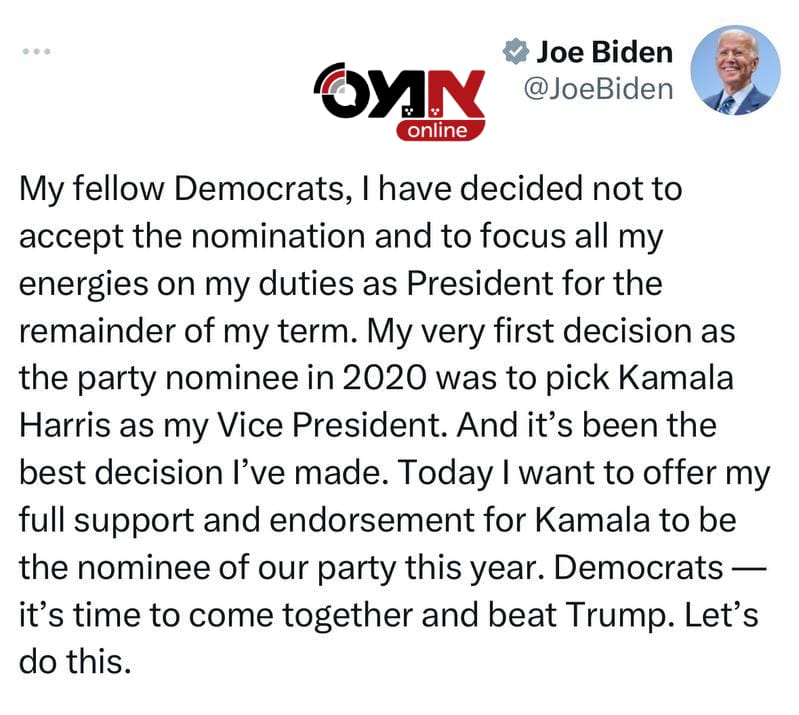
Task: Click the red "online" label under logo
Action: click(x=440, y=131)
